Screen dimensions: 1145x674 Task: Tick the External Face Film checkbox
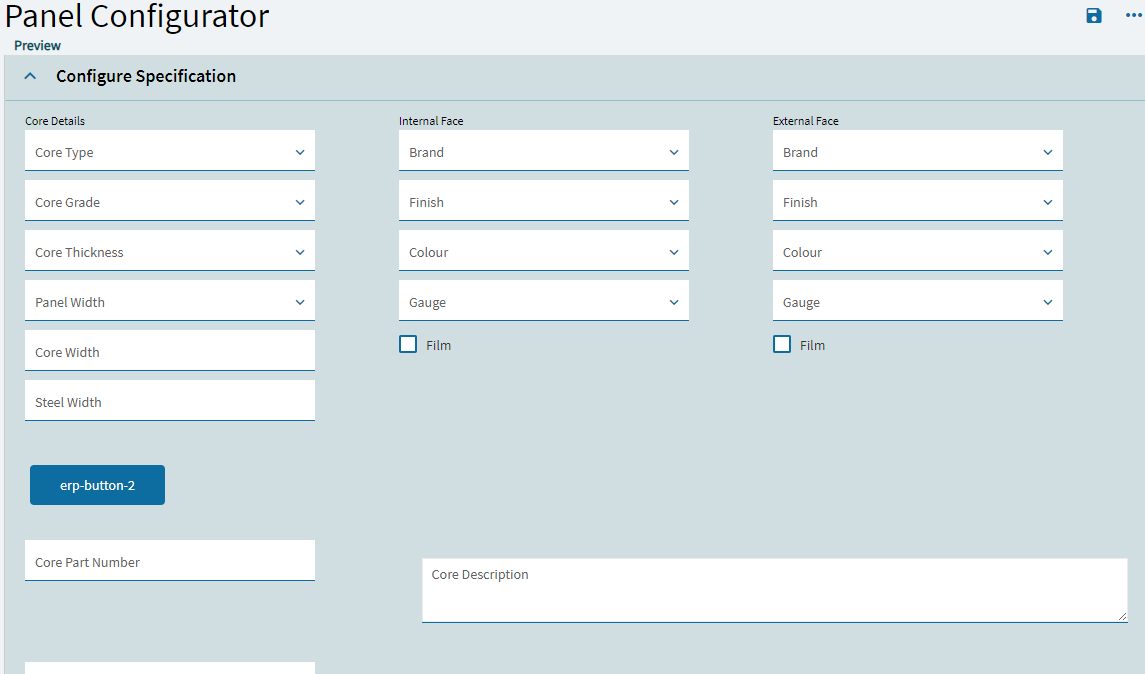point(782,344)
